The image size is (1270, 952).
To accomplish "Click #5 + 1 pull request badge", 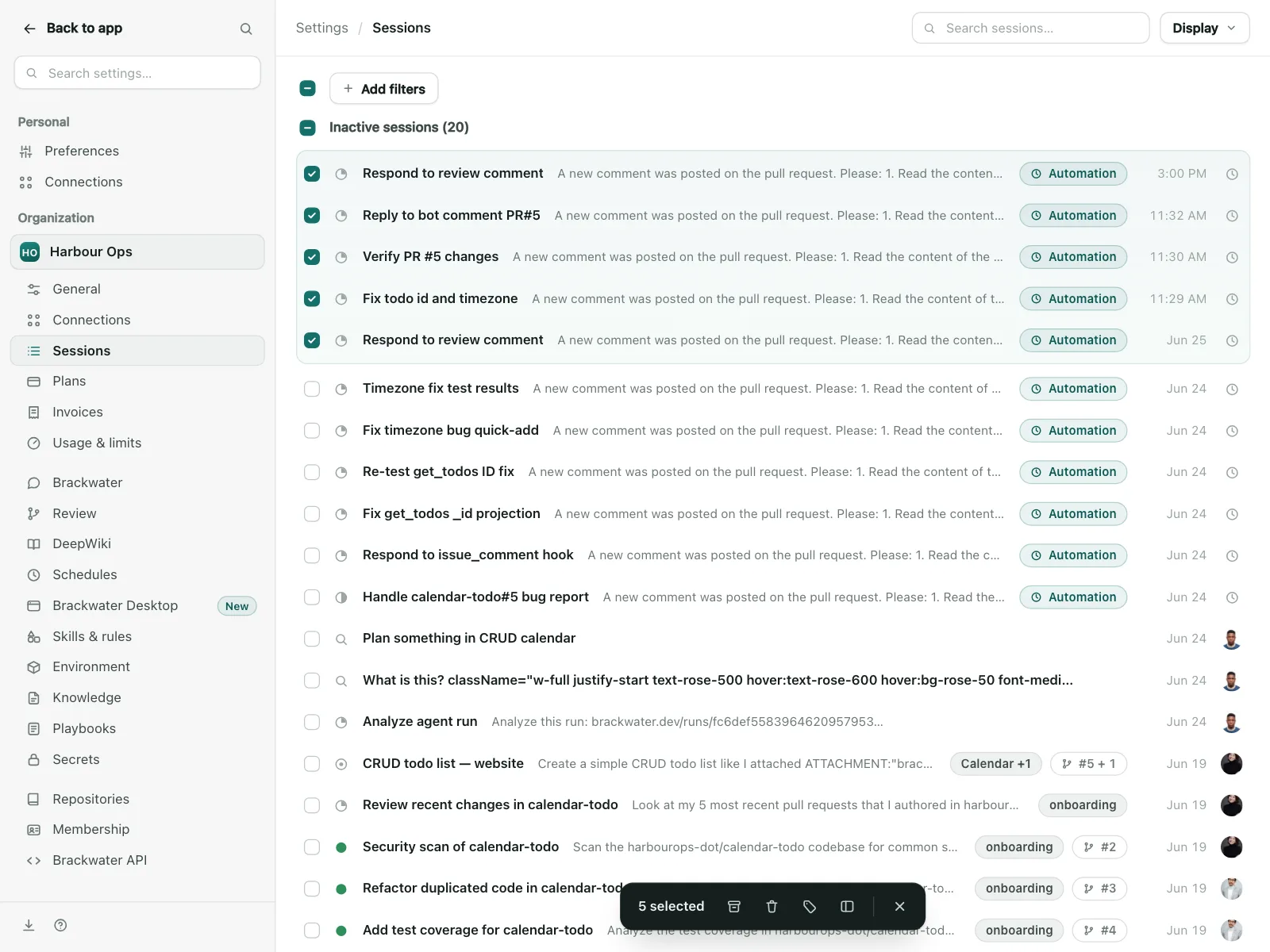I will click(x=1088, y=764).
